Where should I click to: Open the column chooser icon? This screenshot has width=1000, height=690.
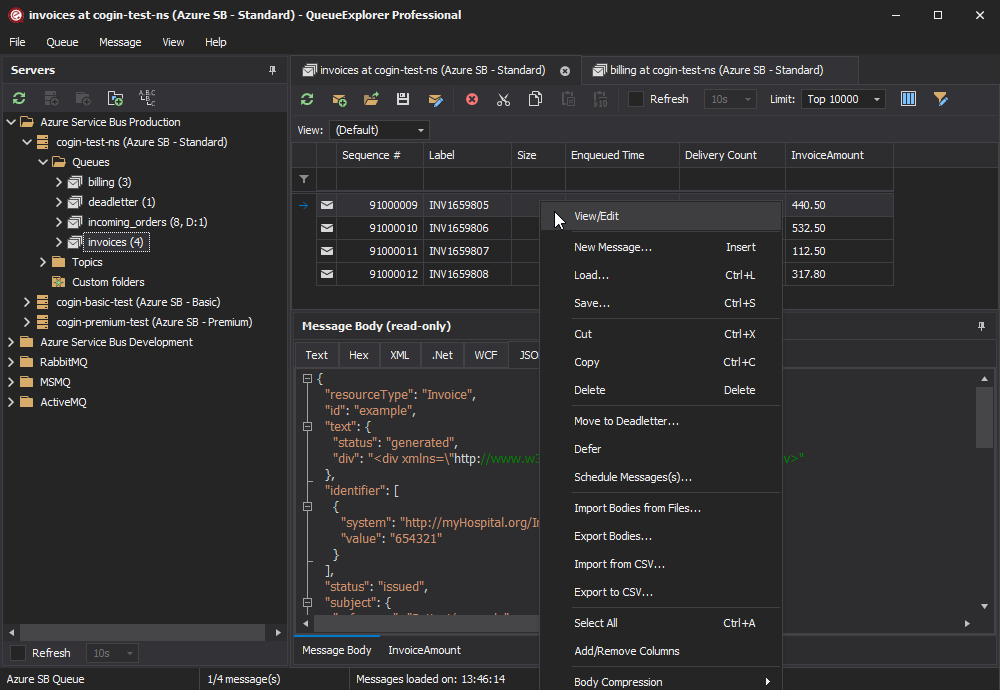click(908, 99)
